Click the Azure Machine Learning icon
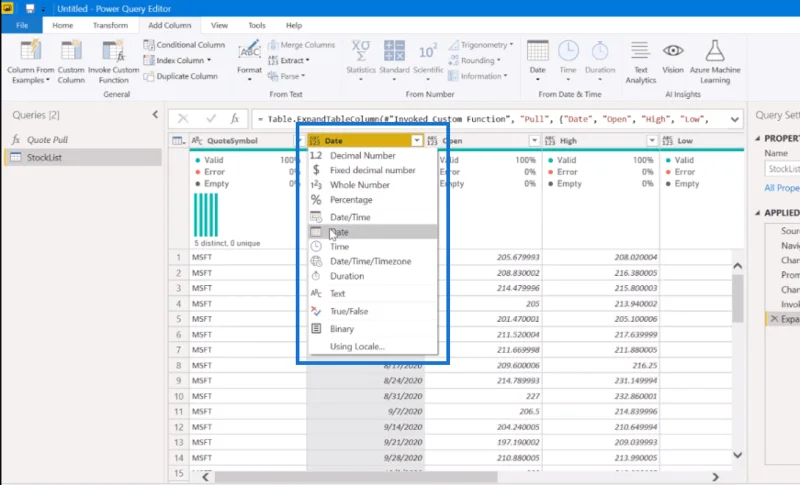The height and width of the screenshot is (485, 800). (715, 51)
